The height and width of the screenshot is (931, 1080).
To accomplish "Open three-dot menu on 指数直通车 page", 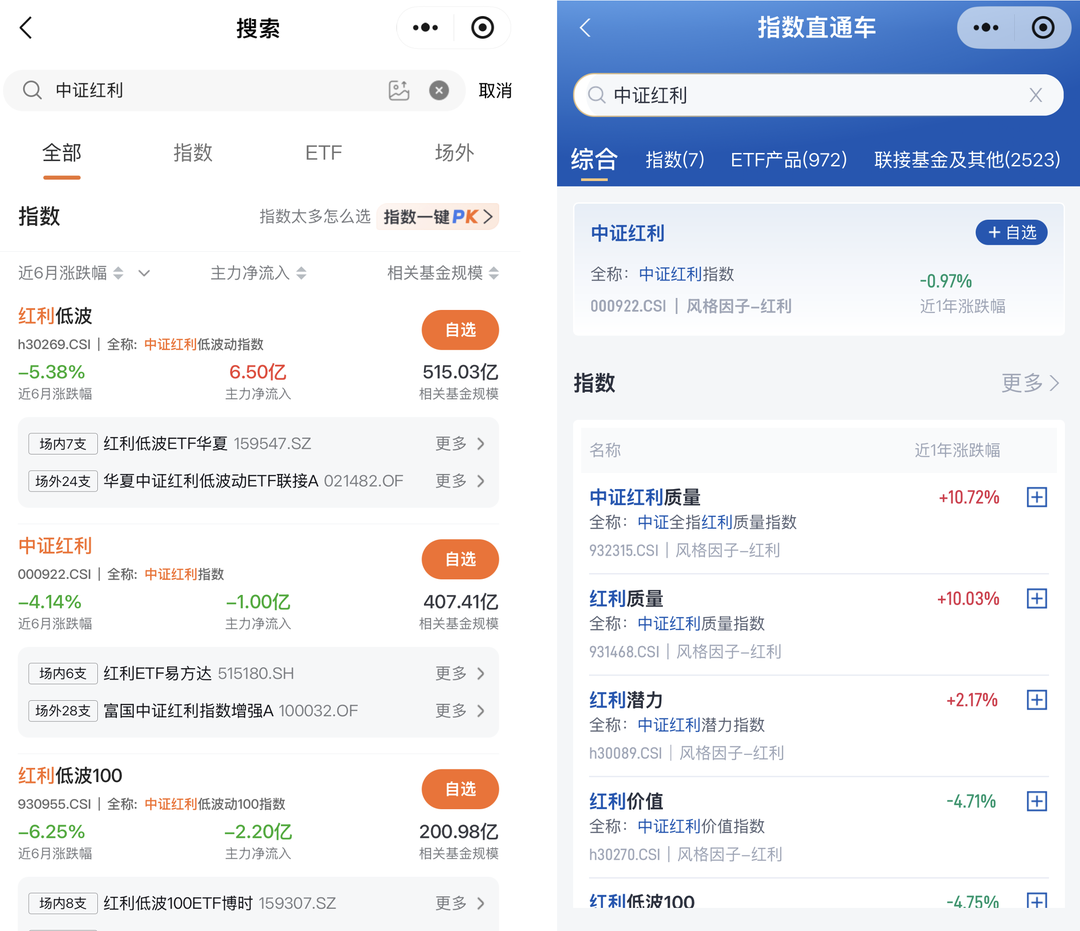I will [x=986, y=28].
